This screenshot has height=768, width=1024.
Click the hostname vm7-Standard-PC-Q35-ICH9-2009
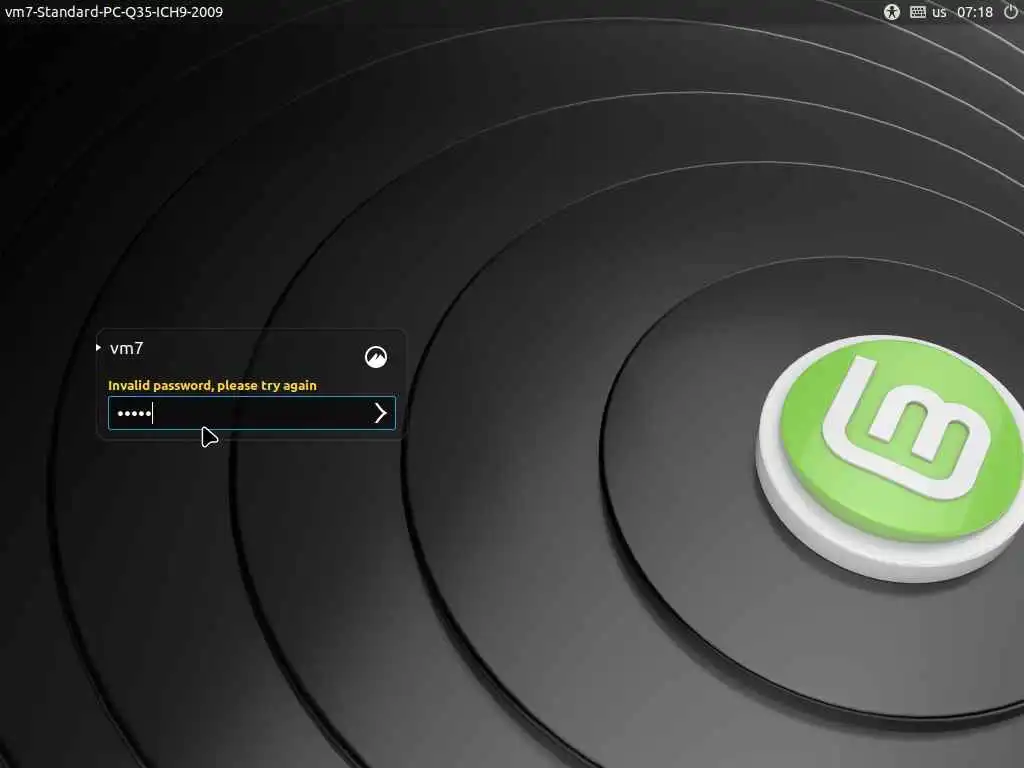[114, 12]
